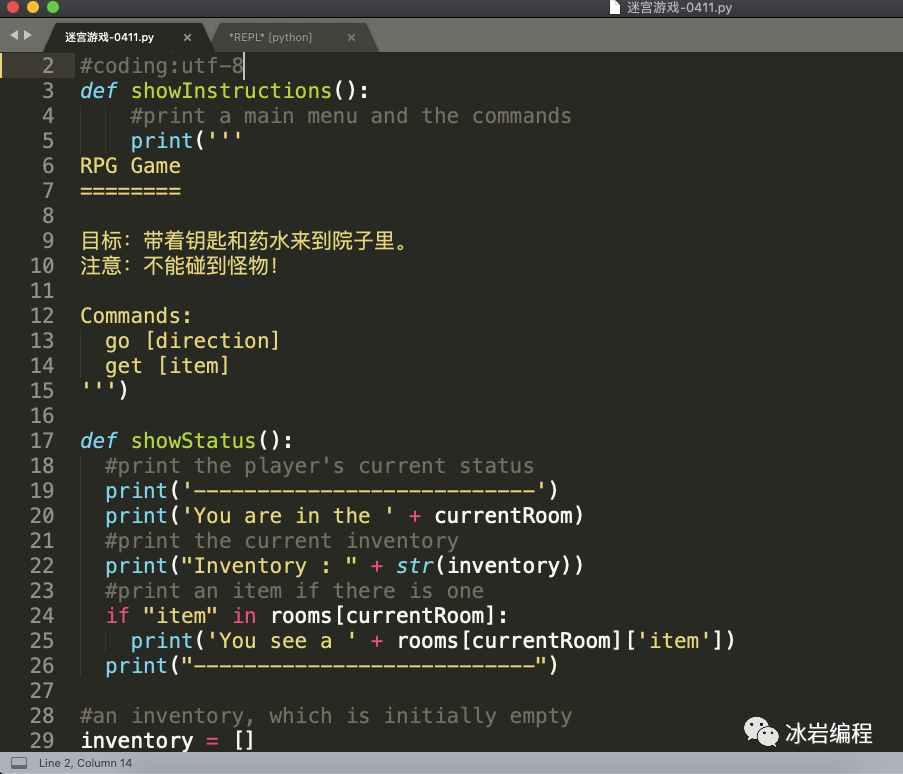Click the 迷宫游戏-0411.py window title
Viewport: 903px width, 774px height.
pyautogui.click(x=679, y=7)
